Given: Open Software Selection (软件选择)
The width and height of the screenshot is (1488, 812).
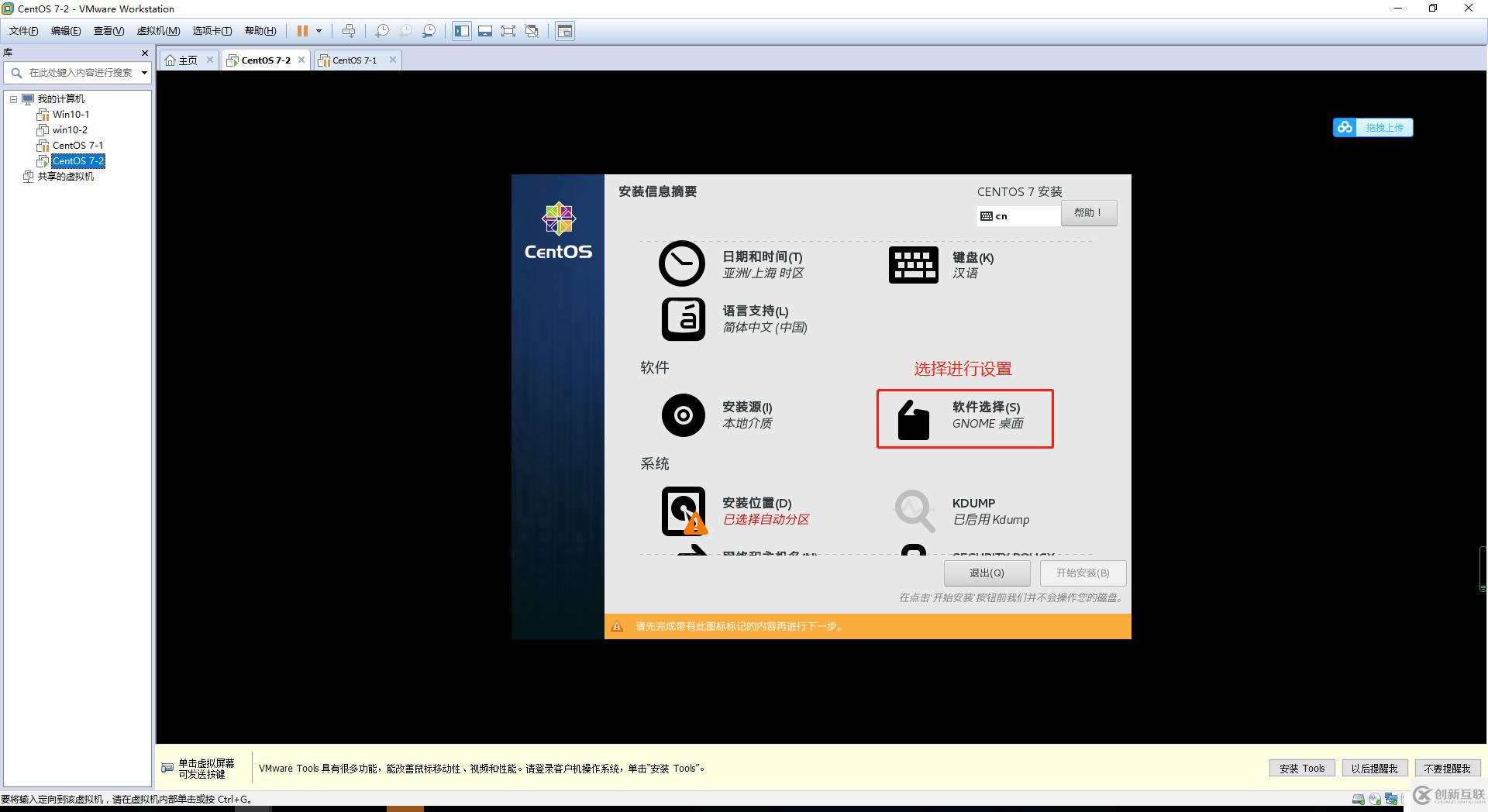Looking at the screenshot, I should click(964, 418).
